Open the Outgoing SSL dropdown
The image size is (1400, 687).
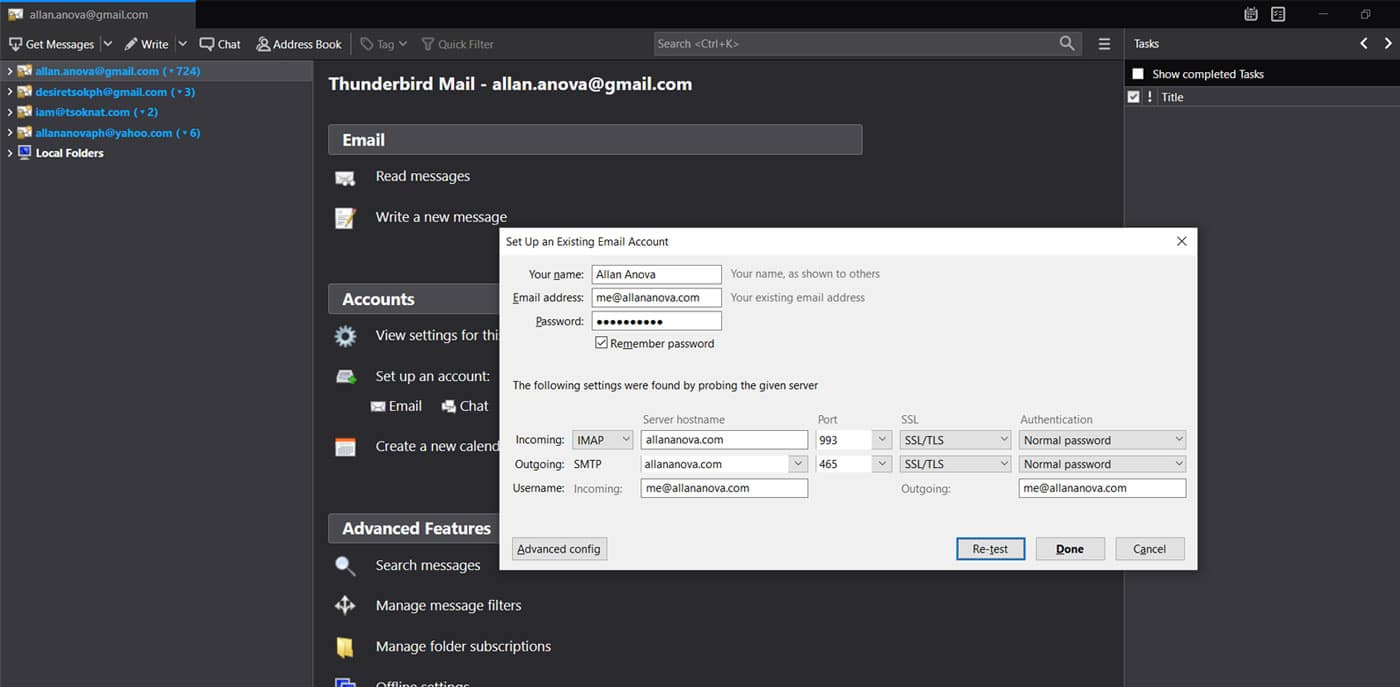coord(956,464)
